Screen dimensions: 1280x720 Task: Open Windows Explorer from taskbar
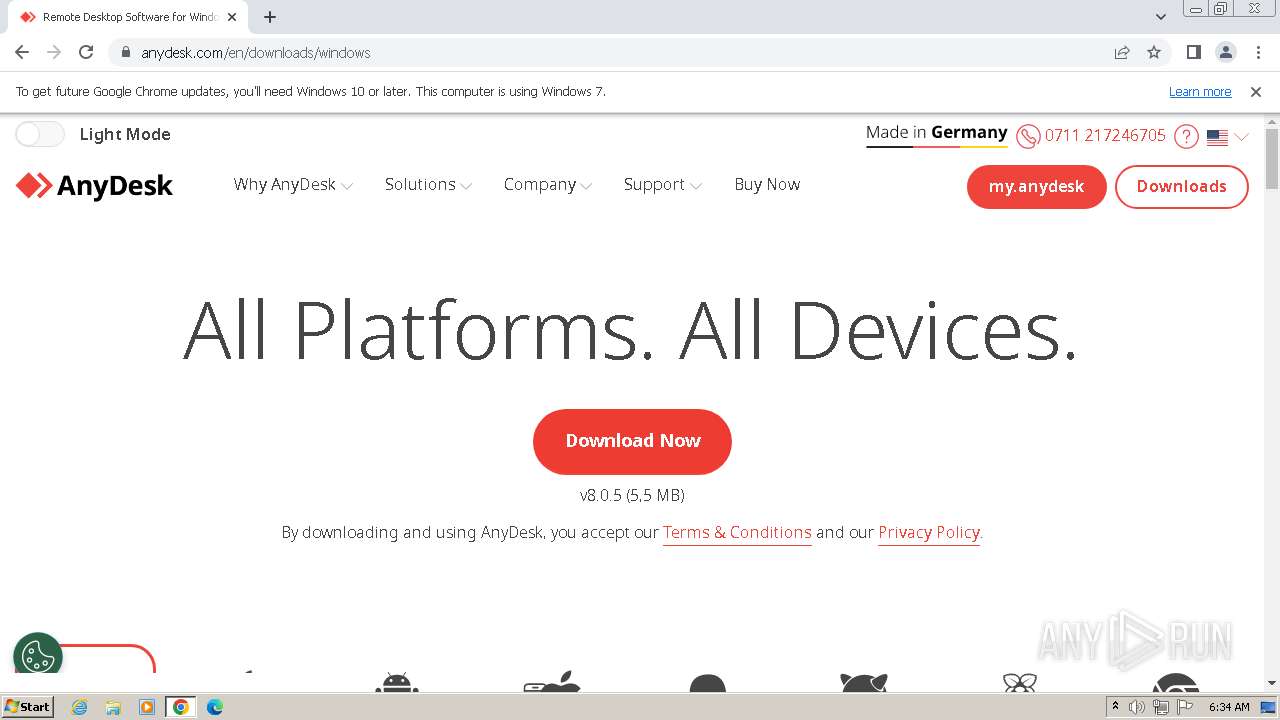(113, 707)
